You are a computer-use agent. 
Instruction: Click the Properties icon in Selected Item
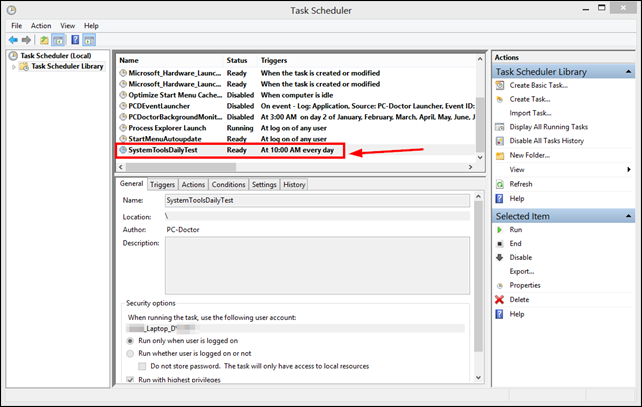coord(500,286)
